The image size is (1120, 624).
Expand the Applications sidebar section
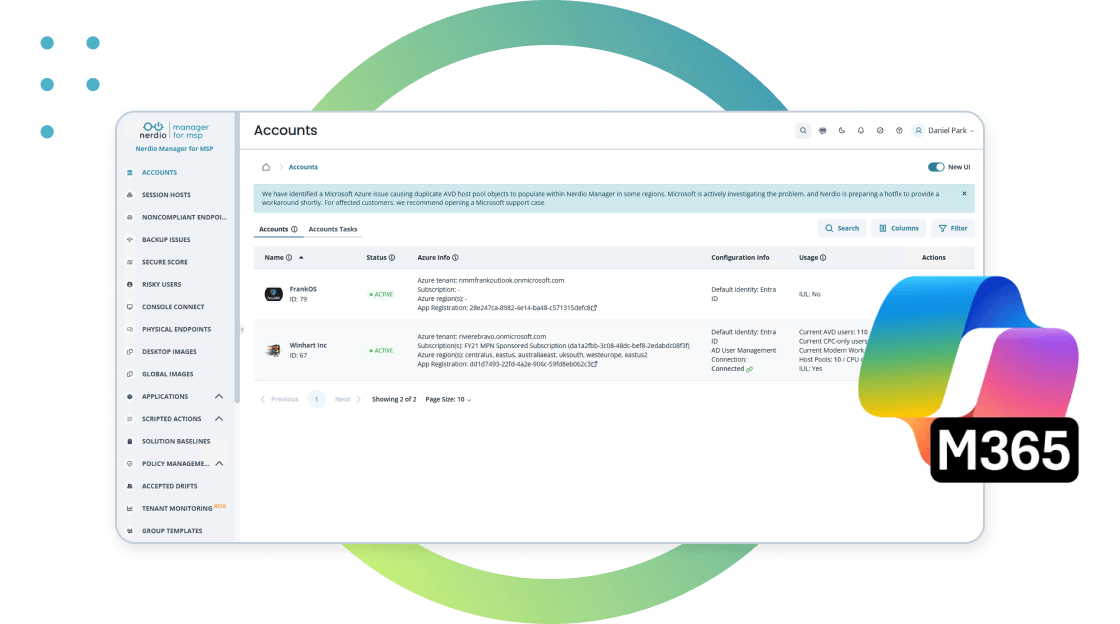[219, 396]
